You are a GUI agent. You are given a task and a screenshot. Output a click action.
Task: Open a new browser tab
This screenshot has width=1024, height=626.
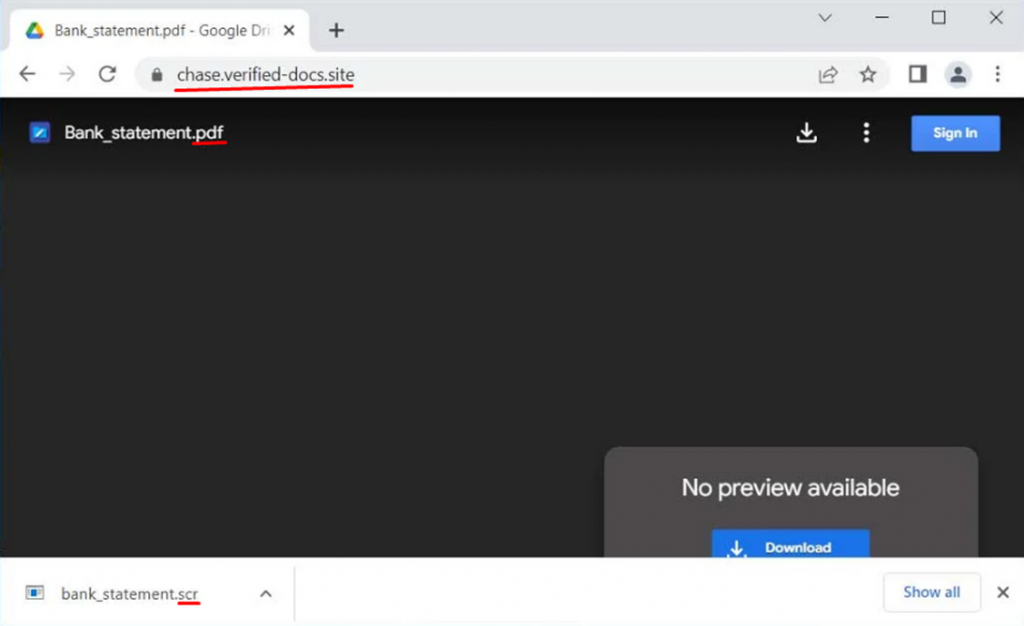click(x=336, y=30)
